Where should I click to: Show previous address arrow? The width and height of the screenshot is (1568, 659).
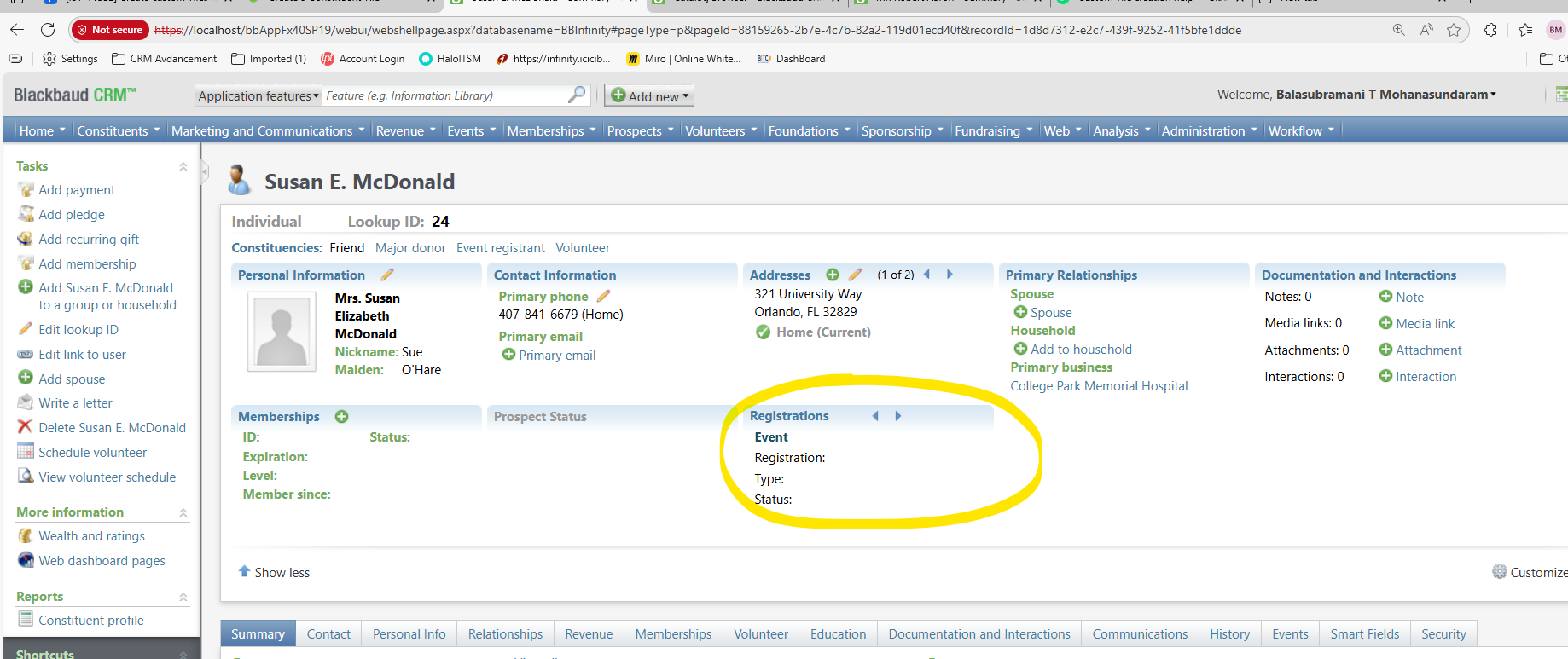click(x=927, y=275)
